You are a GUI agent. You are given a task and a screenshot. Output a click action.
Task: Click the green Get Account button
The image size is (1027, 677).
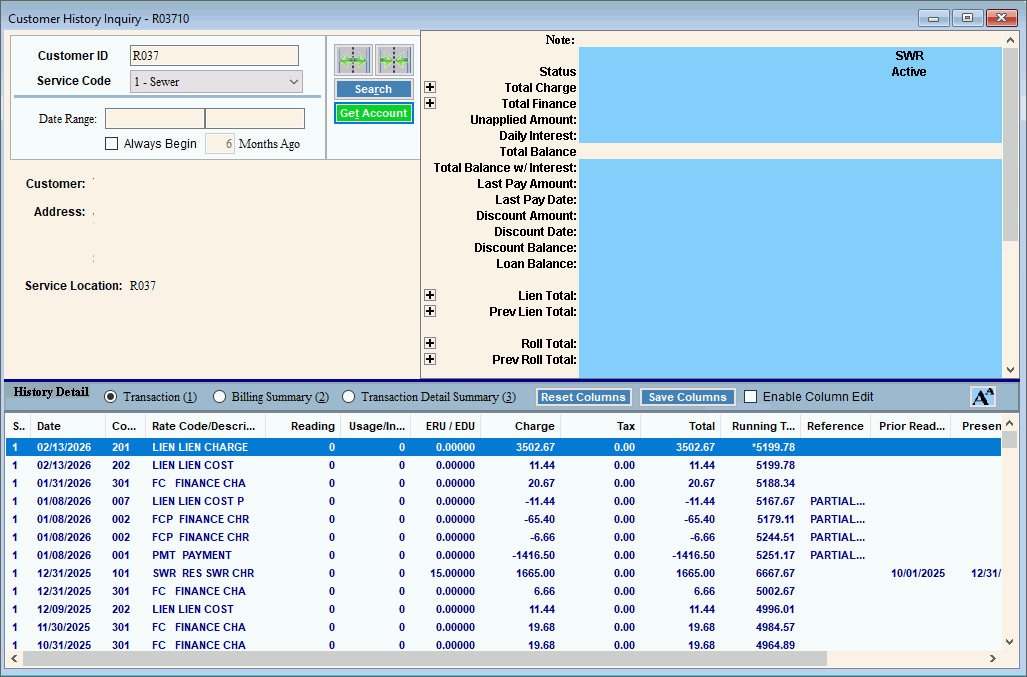point(373,113)
